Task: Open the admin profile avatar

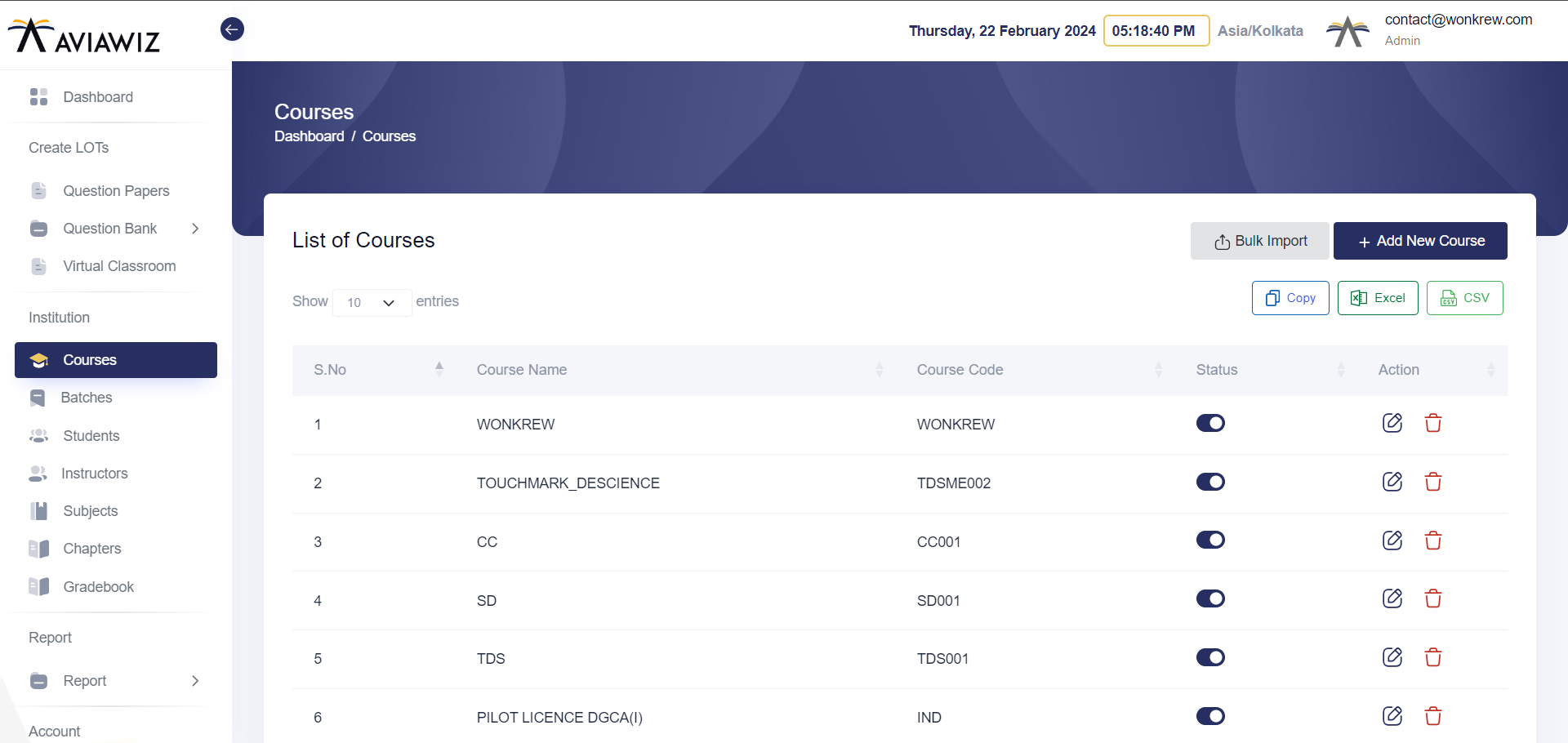Action: (1347, 31)
